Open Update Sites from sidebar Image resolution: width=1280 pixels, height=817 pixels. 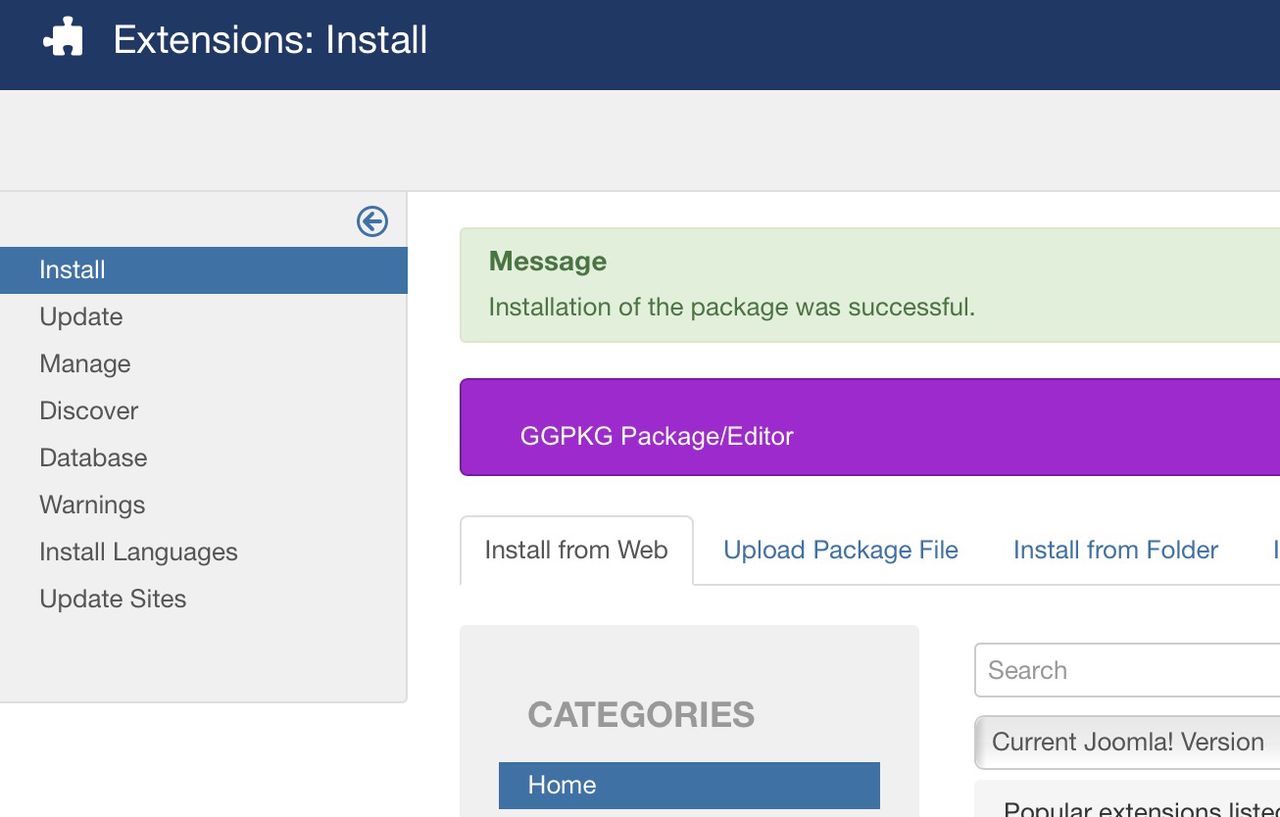click(x=113, y=599)
